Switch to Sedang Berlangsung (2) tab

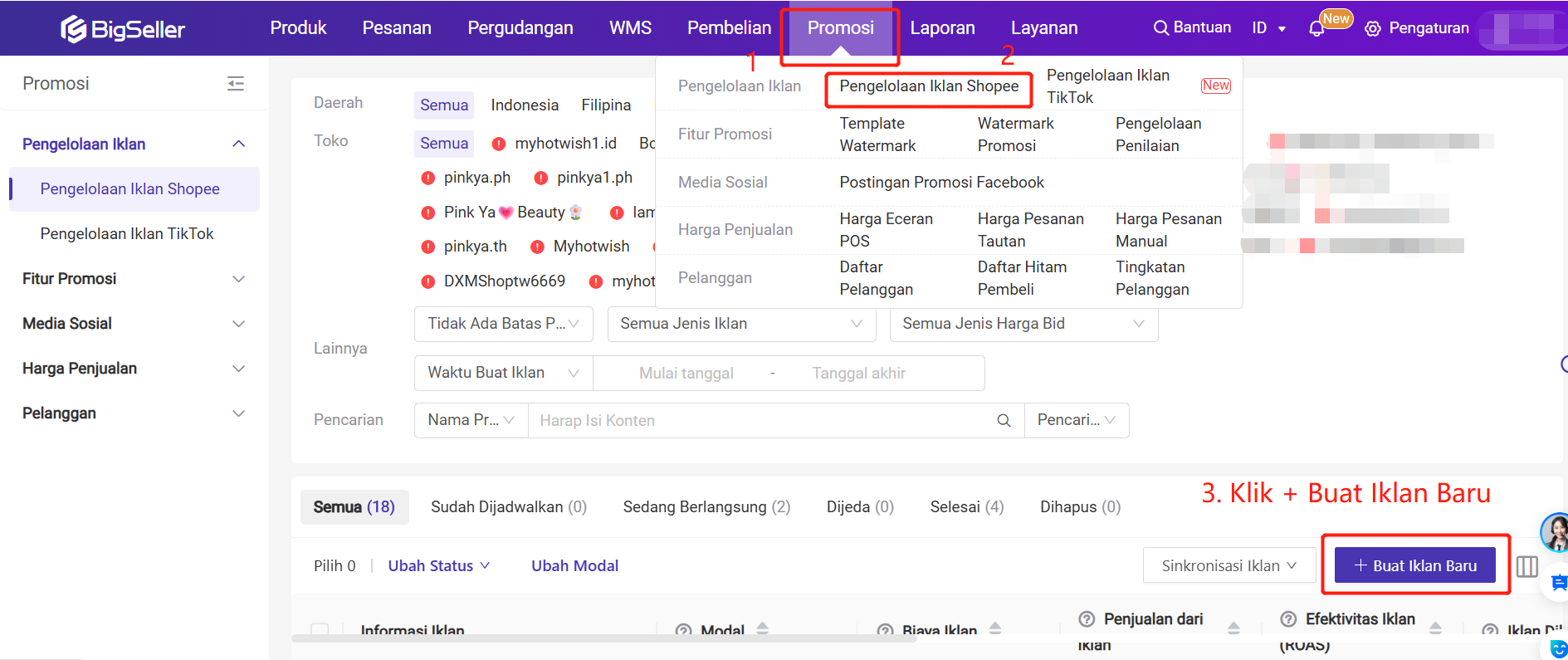(x=706, y=506)
